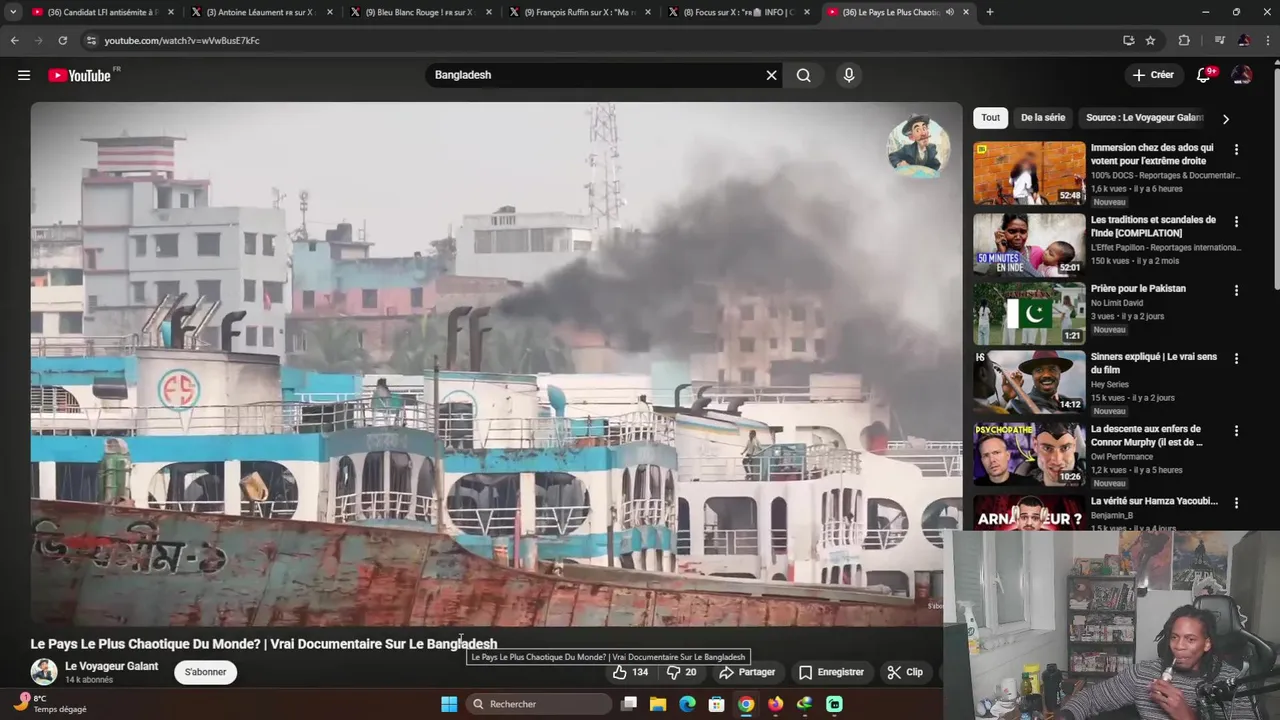
Task: Open the YouTube account avatar menu
Action: click(1242, 75)
